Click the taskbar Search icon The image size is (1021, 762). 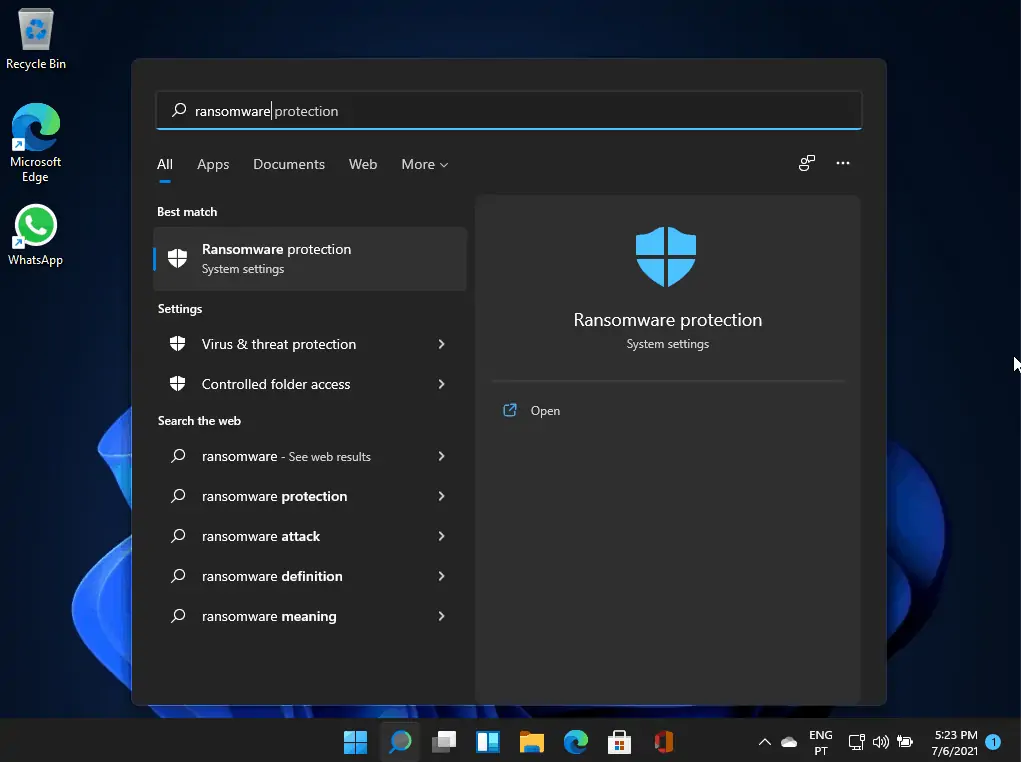pyautogui.click(x=400, y=742)
